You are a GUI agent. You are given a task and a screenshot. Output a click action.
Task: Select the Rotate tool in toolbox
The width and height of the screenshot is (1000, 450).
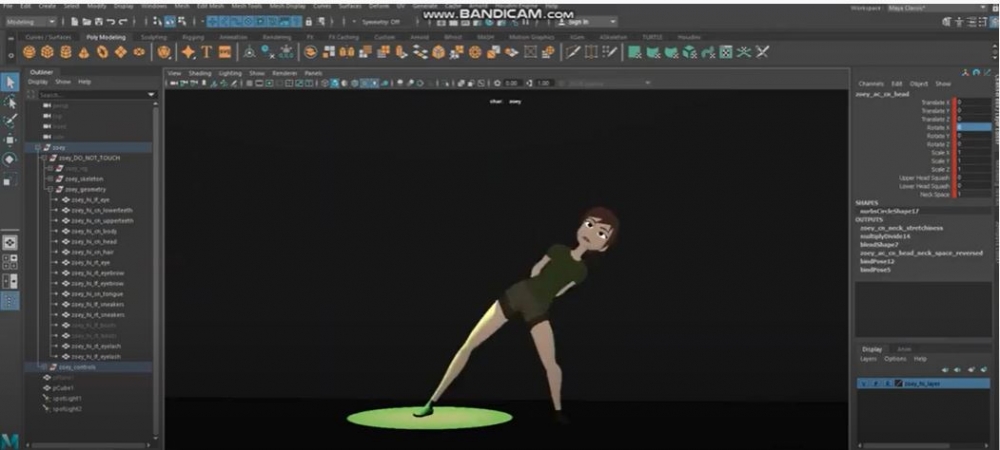click(10, 159)
